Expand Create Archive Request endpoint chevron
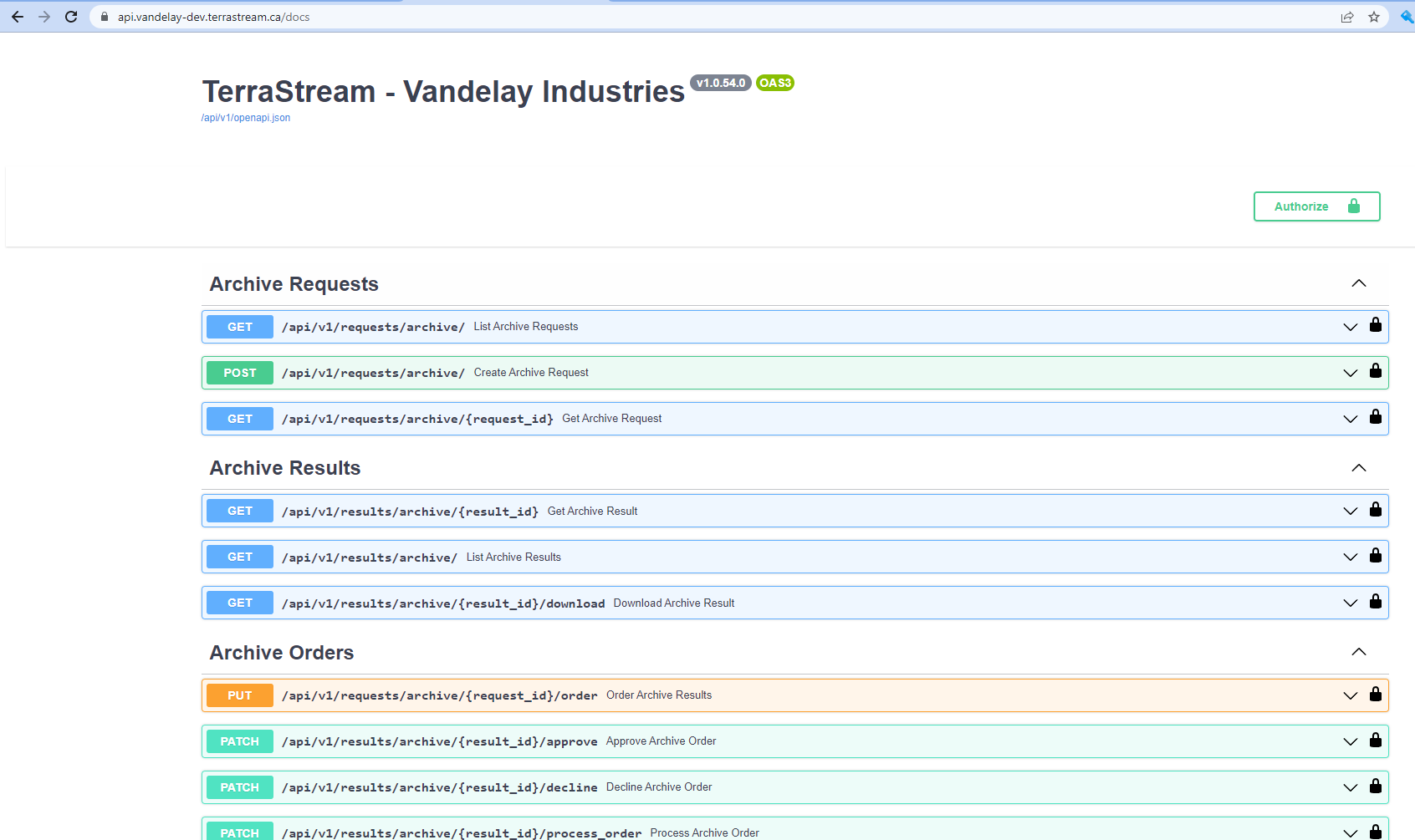This screenshot has width=1415, height=840. click(1351, 374)
